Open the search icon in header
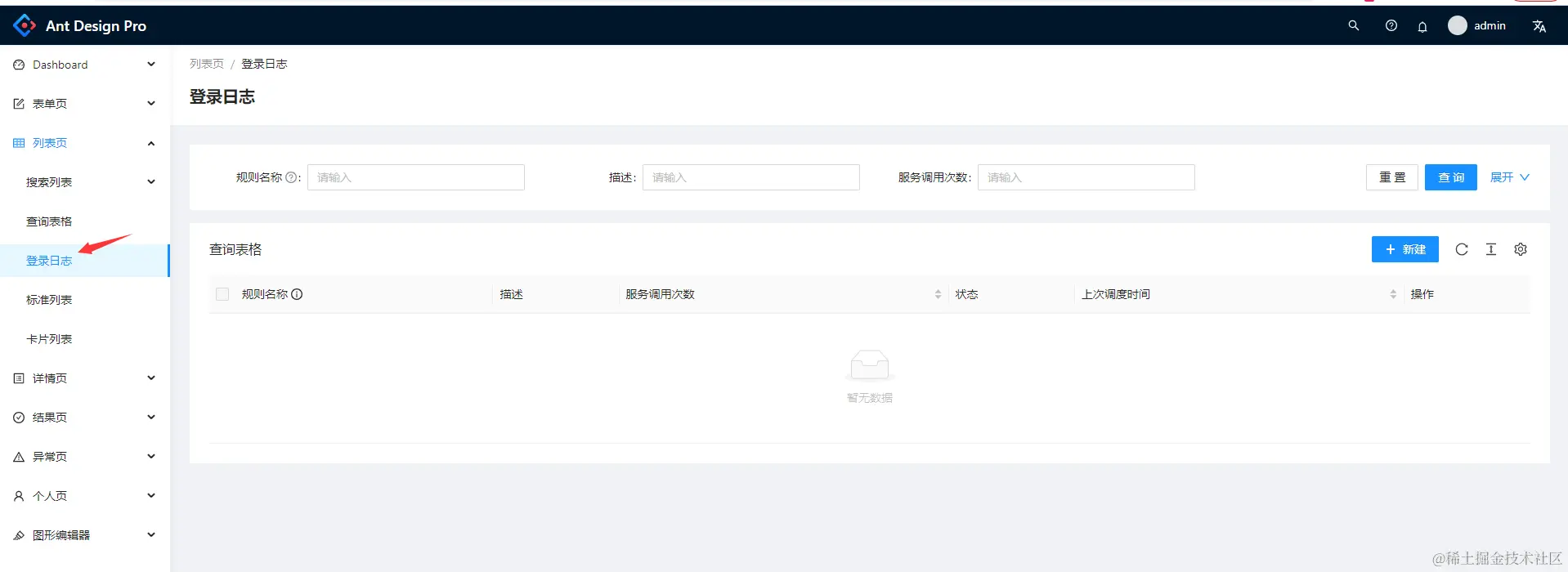The image size is (1568, 572). click(x=1354, y=26)
